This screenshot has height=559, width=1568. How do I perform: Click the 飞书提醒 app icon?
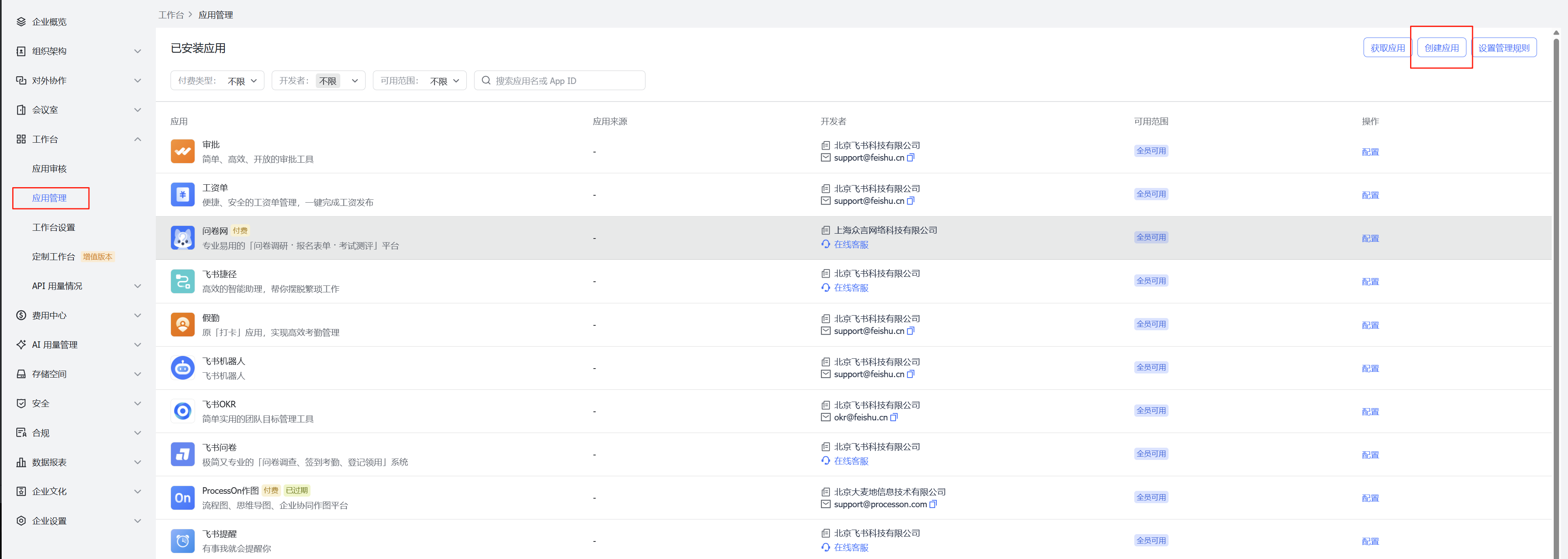[x=183, y=541]
